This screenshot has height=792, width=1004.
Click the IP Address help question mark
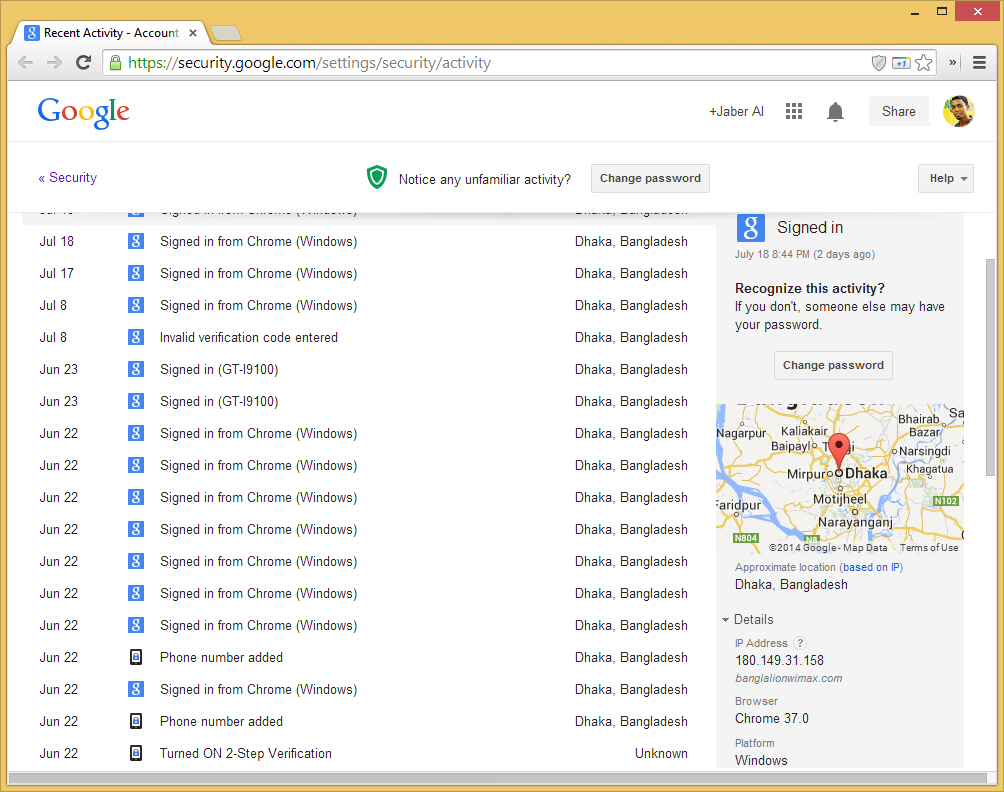pyautogui.click(x=800, y=643)
